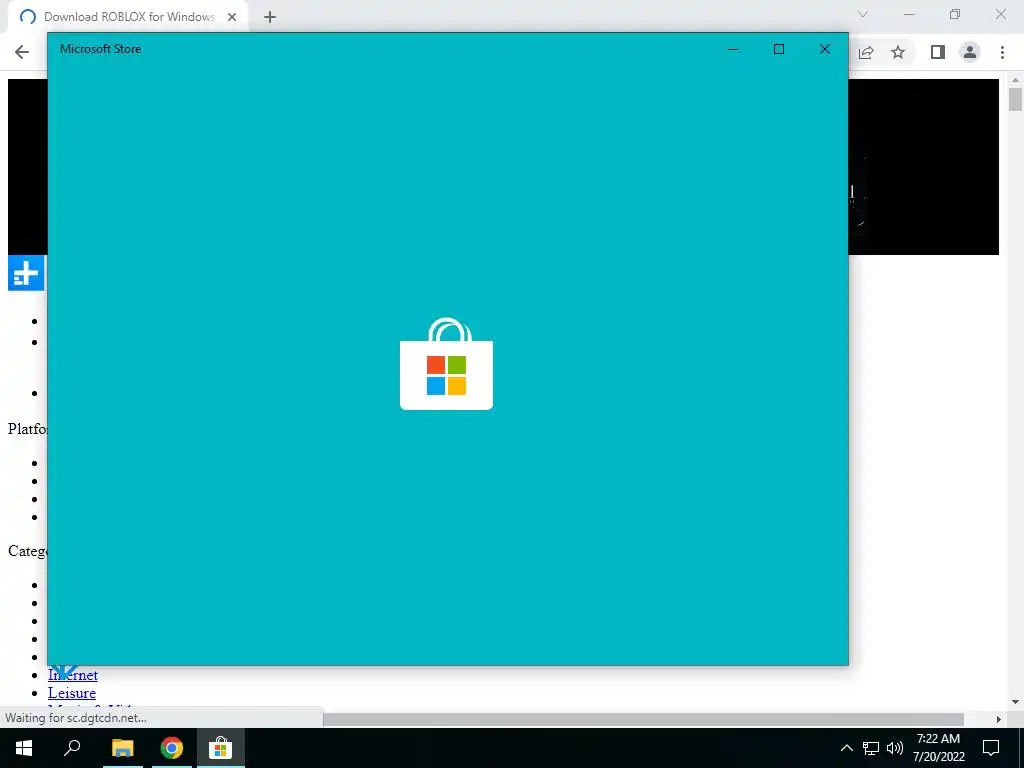Minimize the Chrome window
The image size is (1024, 768).
coord(909,14)
